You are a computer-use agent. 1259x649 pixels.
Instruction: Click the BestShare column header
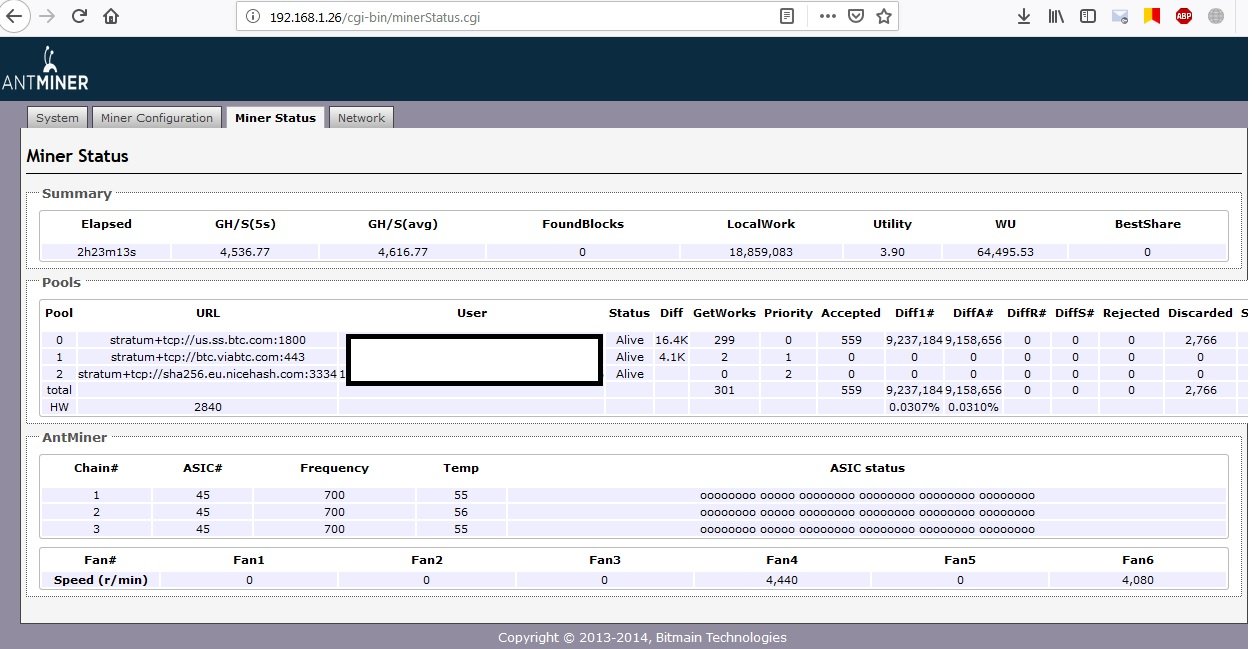click(1147, 224)
